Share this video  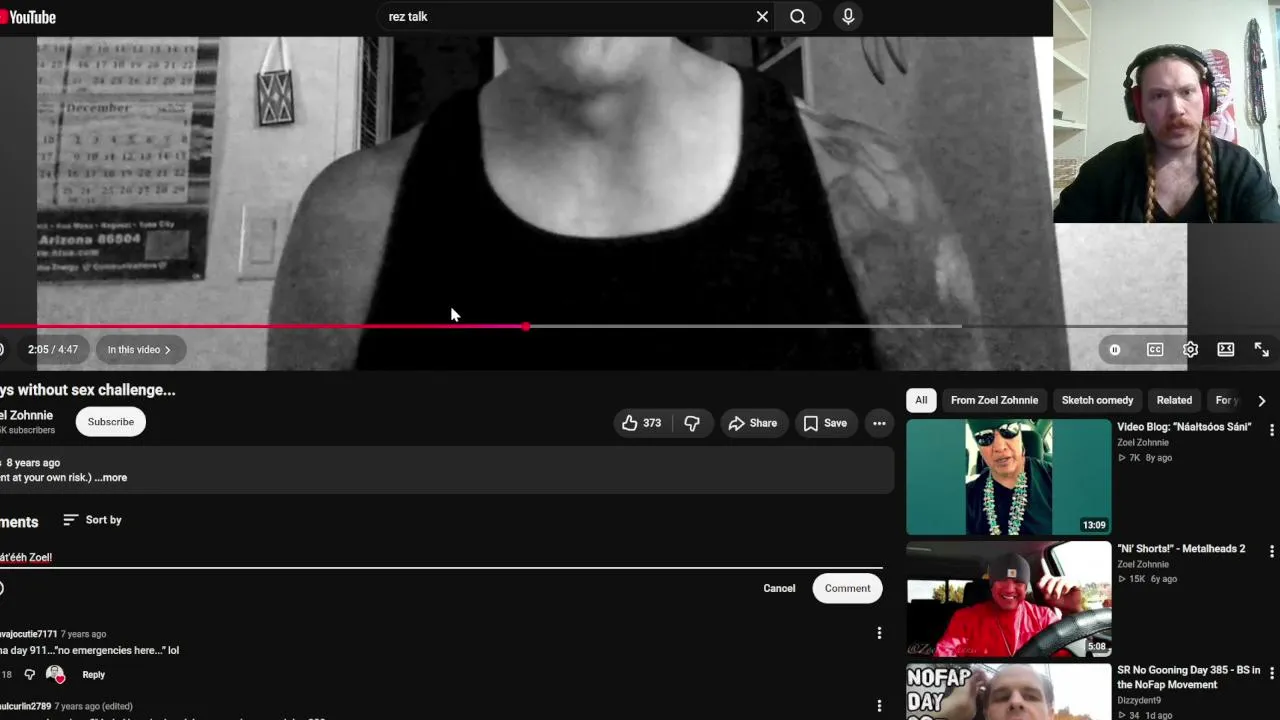pyautogui.click(x=753, y=423)
